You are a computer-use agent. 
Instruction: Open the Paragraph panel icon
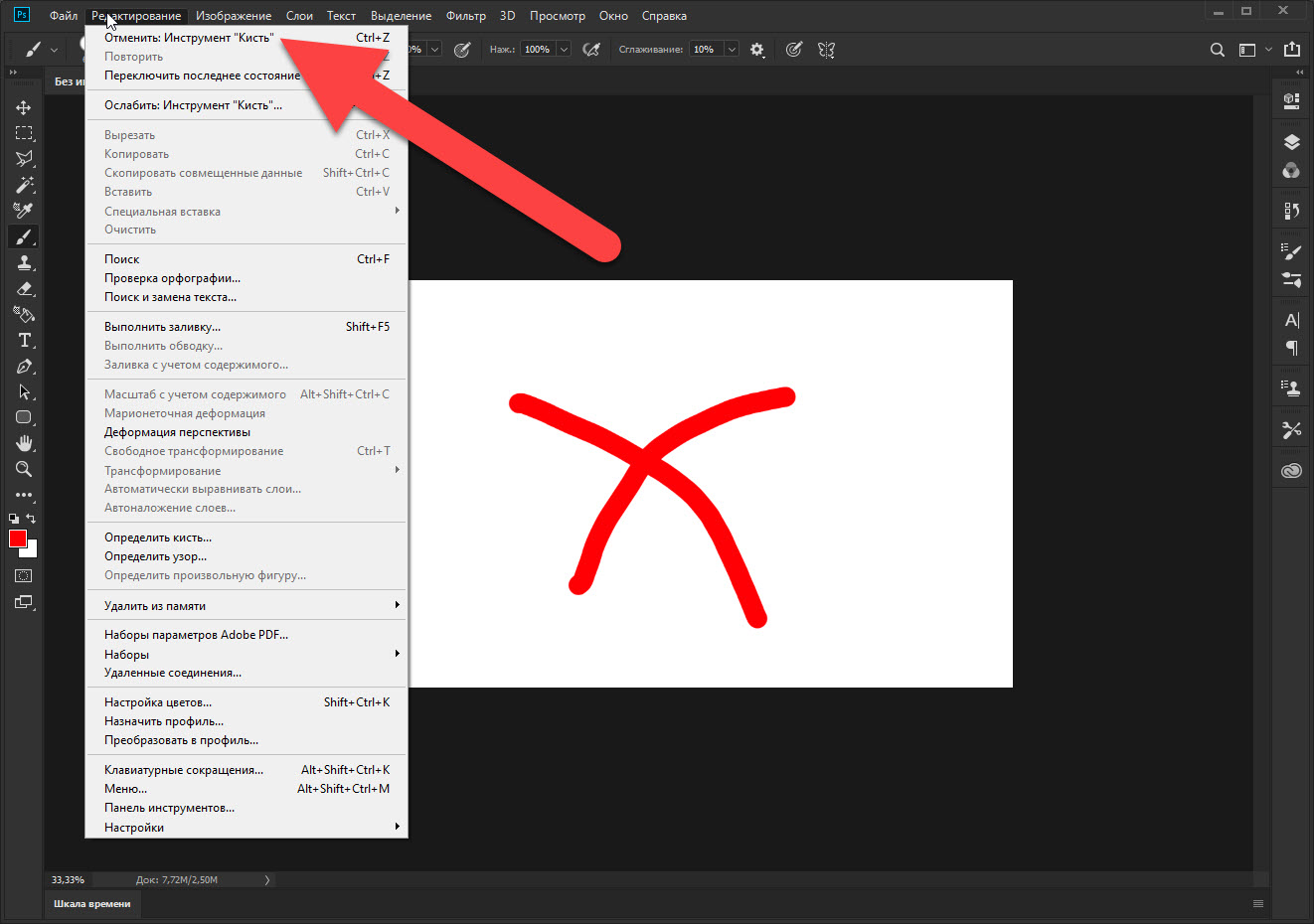tap(1291, 348)
